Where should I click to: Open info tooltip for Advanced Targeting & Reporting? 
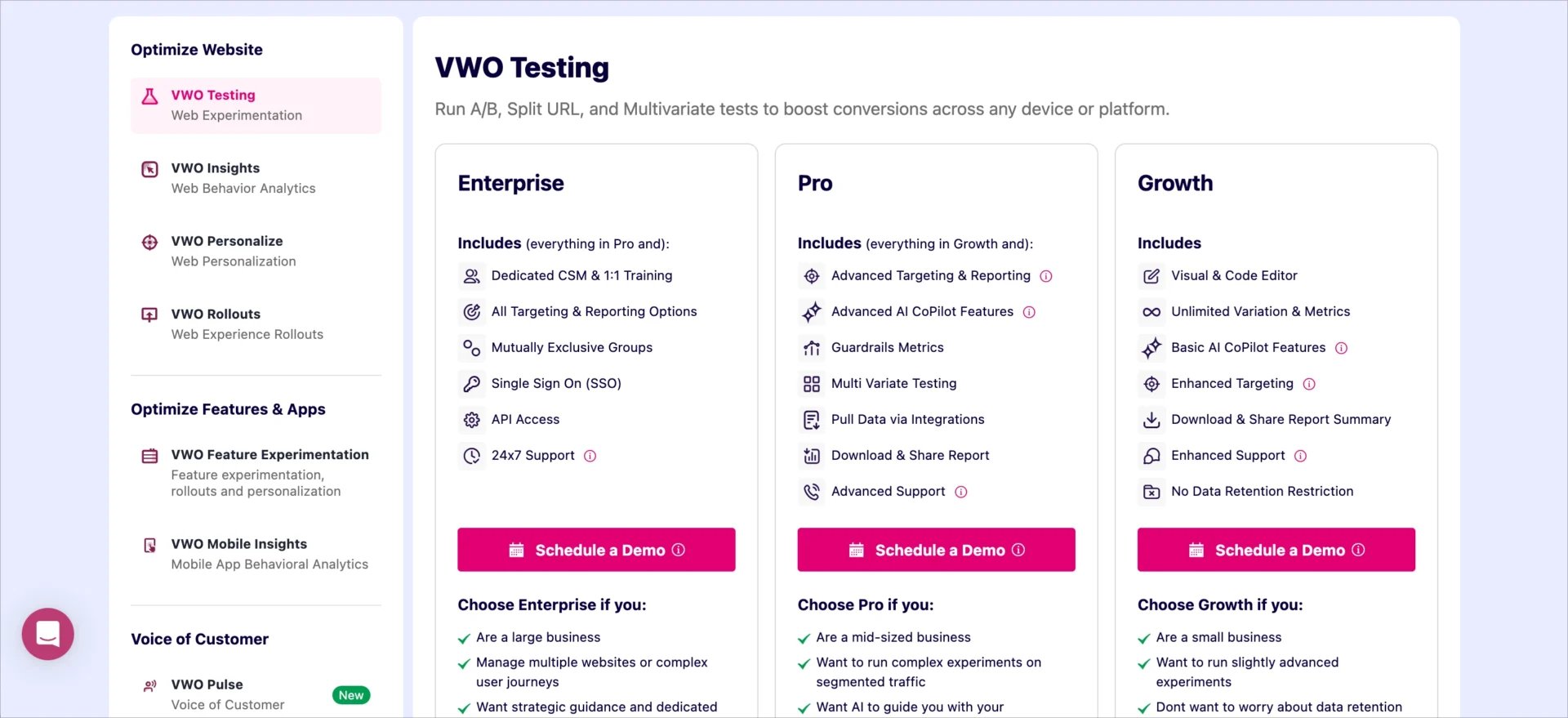tap(1047, 276)
